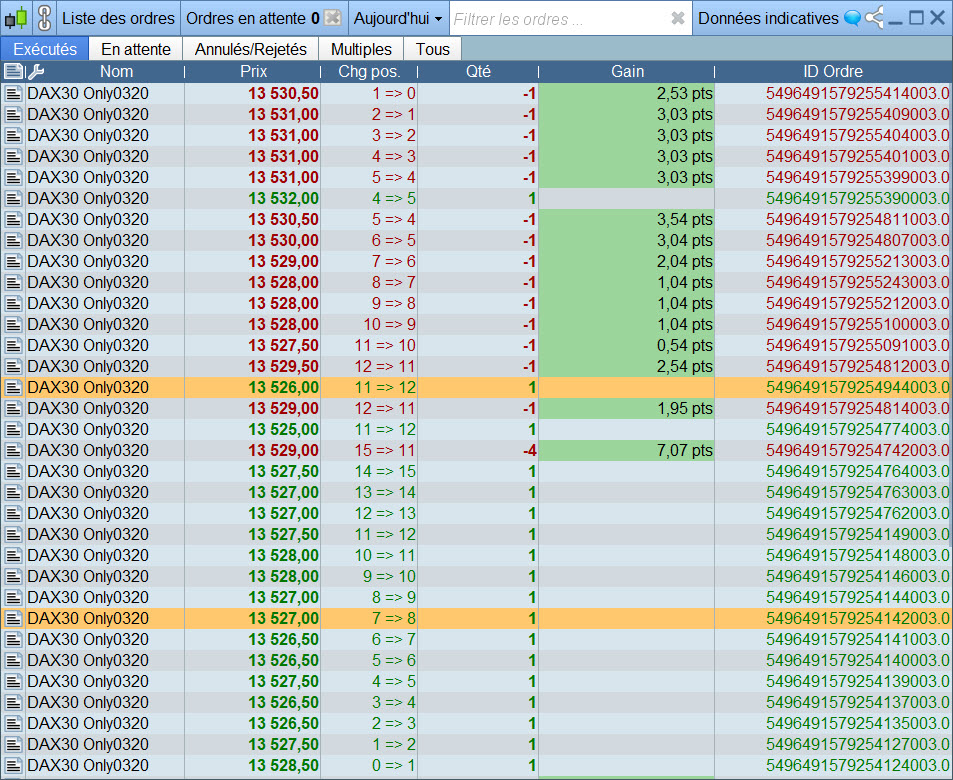Click the candlestick chart icon

click(x=16, y=18)
